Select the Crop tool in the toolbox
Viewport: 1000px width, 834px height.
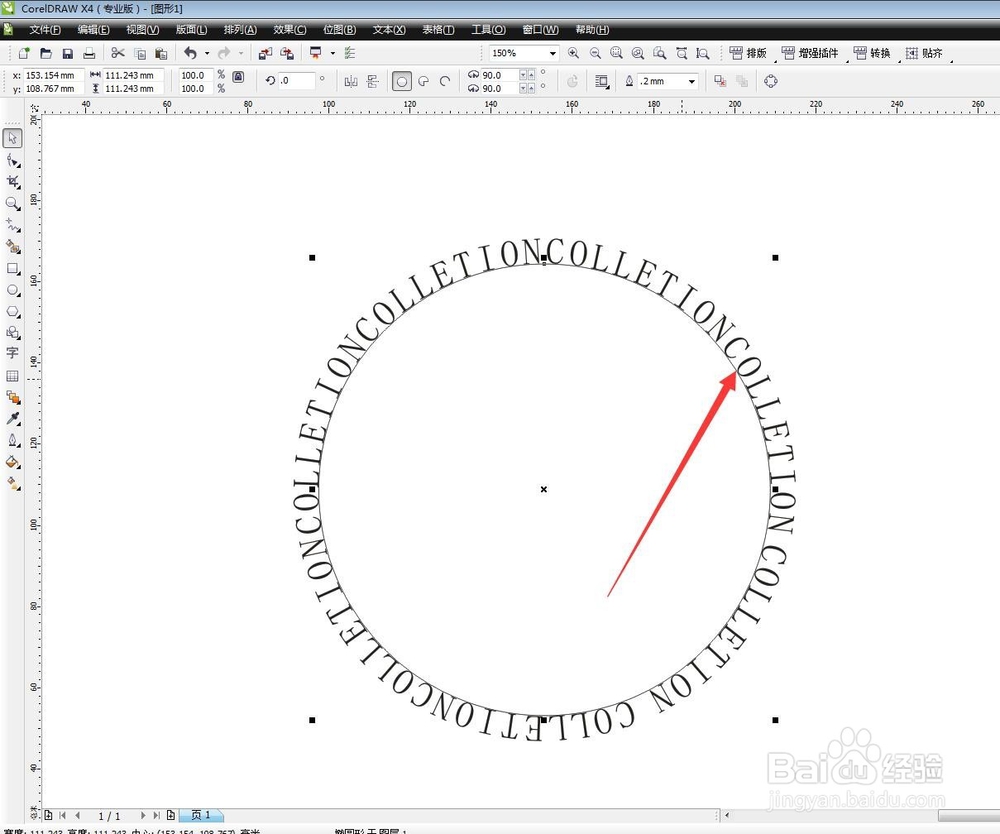[x=13, y=182]
